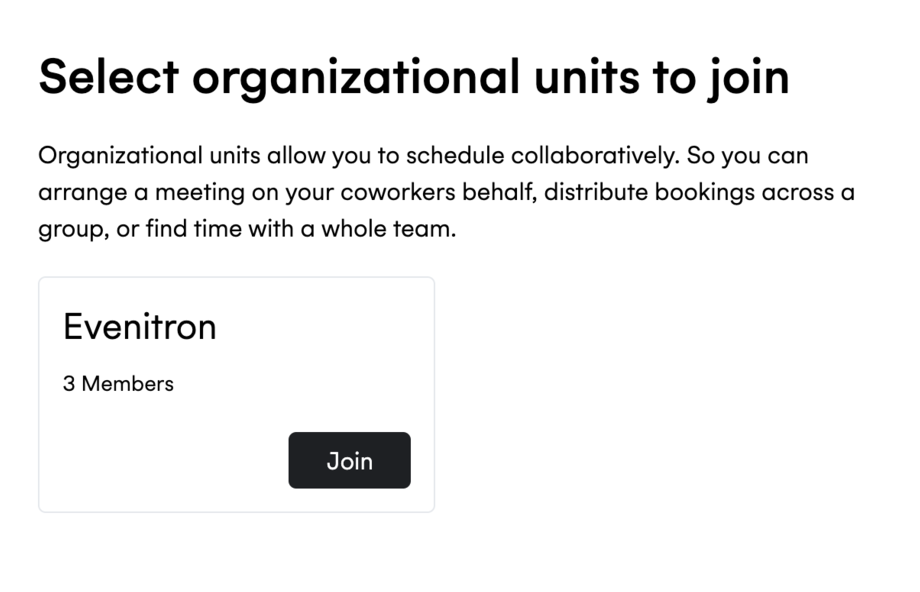
Task: Click the word Select in the heading
Action: click(109, 77)
